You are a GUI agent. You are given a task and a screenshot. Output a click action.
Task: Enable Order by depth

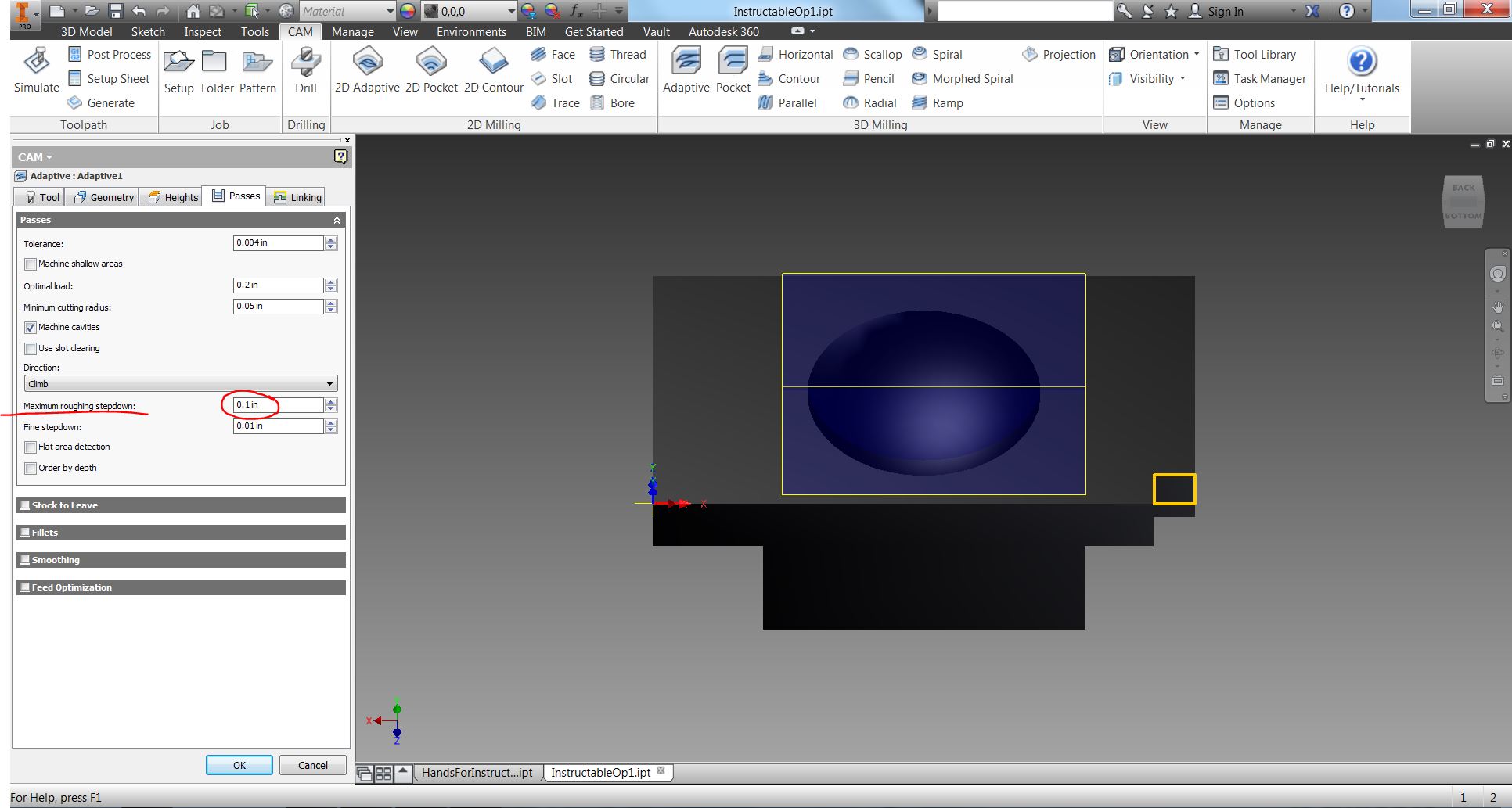31,469
